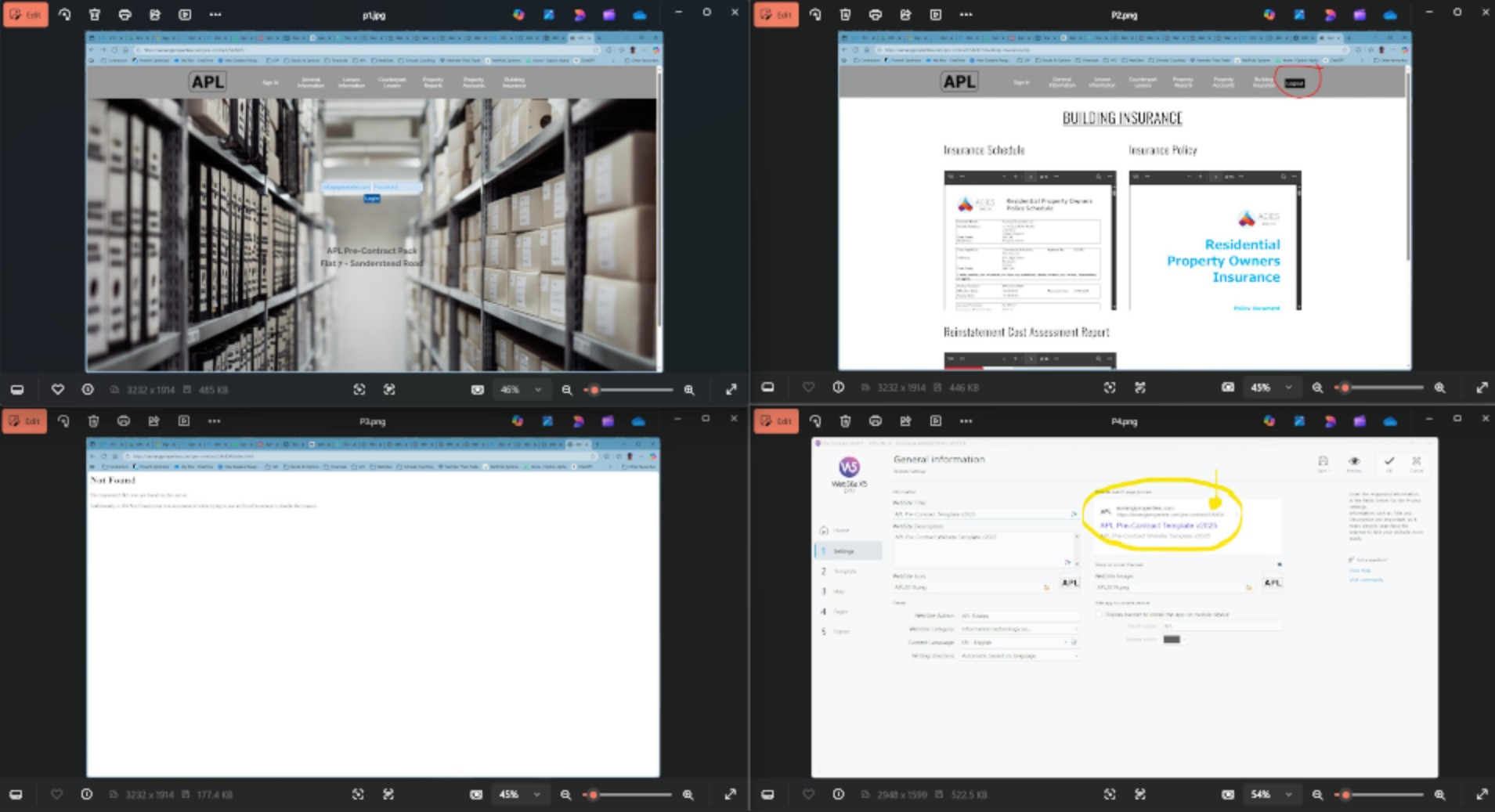Mark P4.png as a favorite
The height and width of the screenshot is (812, 1495).
tap(808, 795)
